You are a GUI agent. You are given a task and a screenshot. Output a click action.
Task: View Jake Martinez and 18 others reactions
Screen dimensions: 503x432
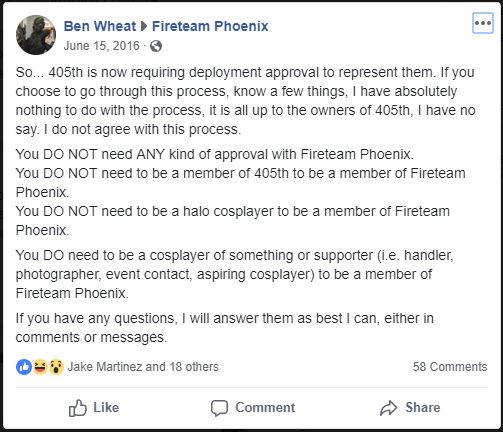coord(143,367)
